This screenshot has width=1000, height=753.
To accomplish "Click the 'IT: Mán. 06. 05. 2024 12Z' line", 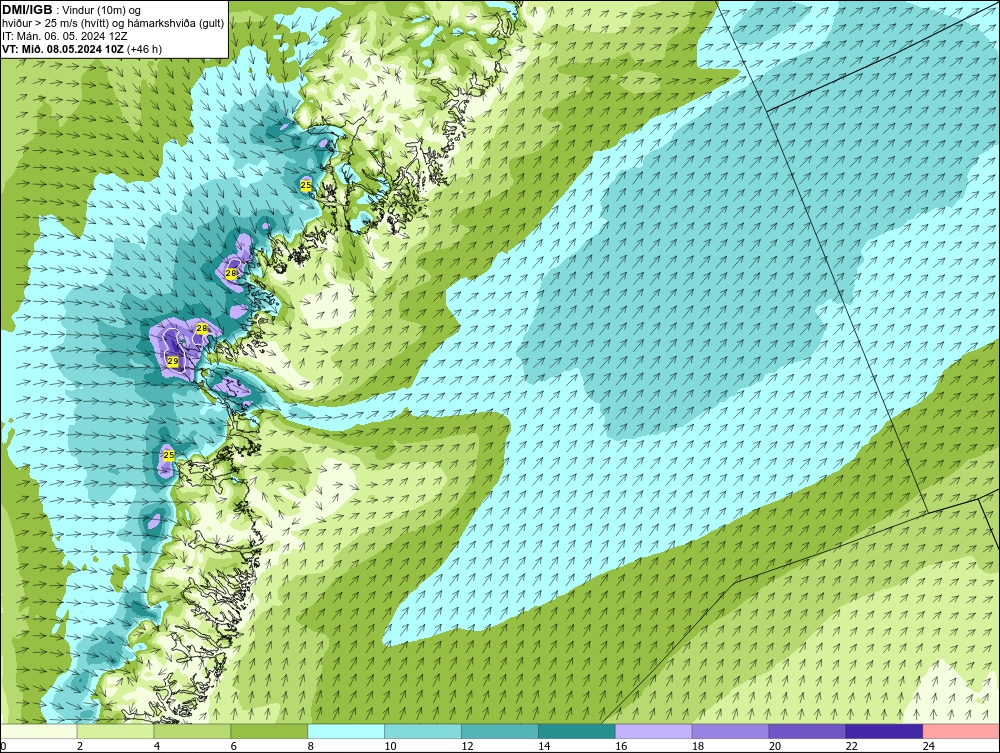I will [64, 36].
